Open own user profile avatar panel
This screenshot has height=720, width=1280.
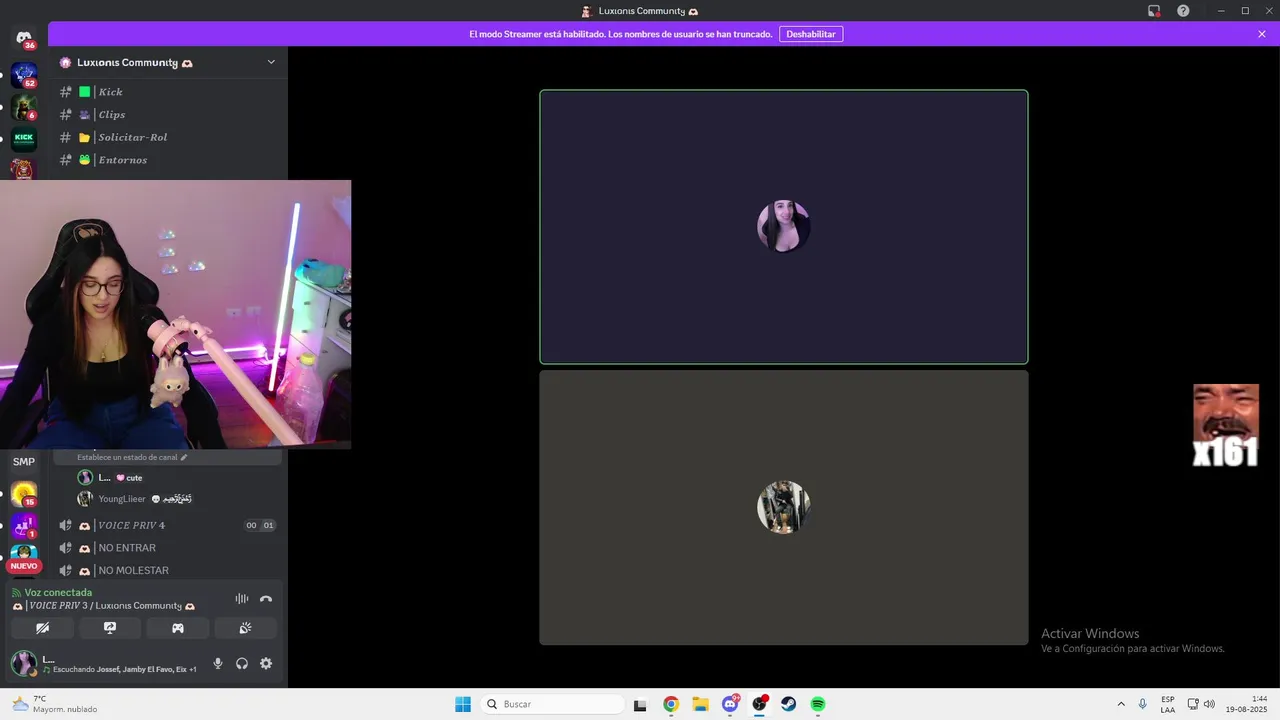[24, 663]
